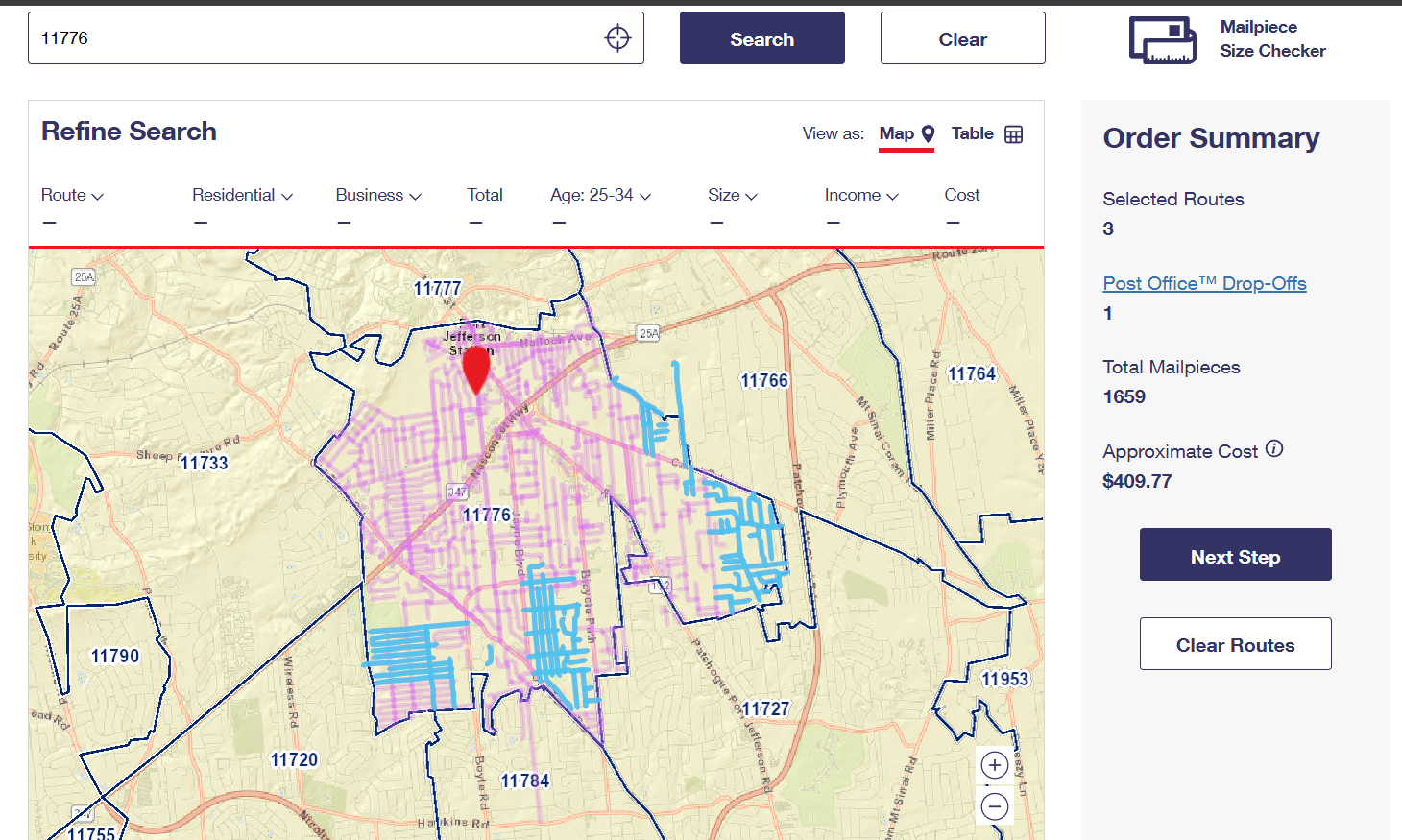Screen dimensions: 1402x840
Task: Click the red location pin on map
Action: coord(476,370)
